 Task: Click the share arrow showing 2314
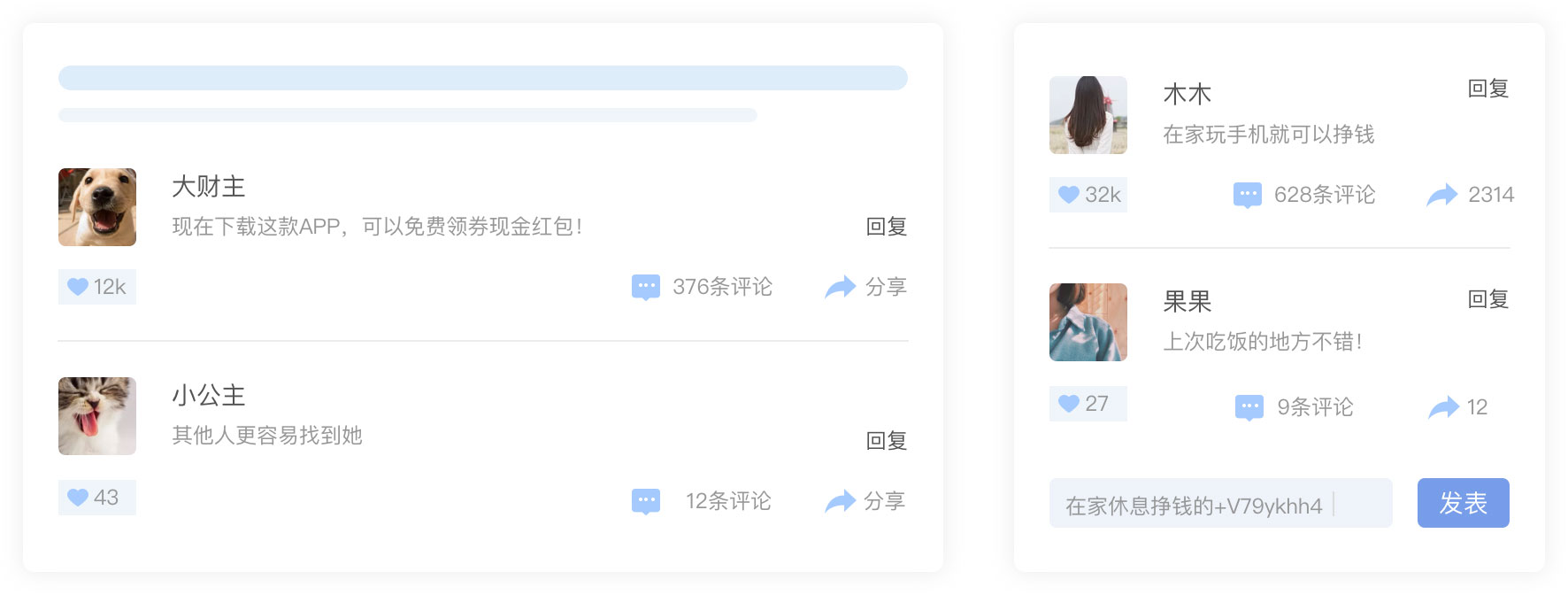[x=1442, y=195]
